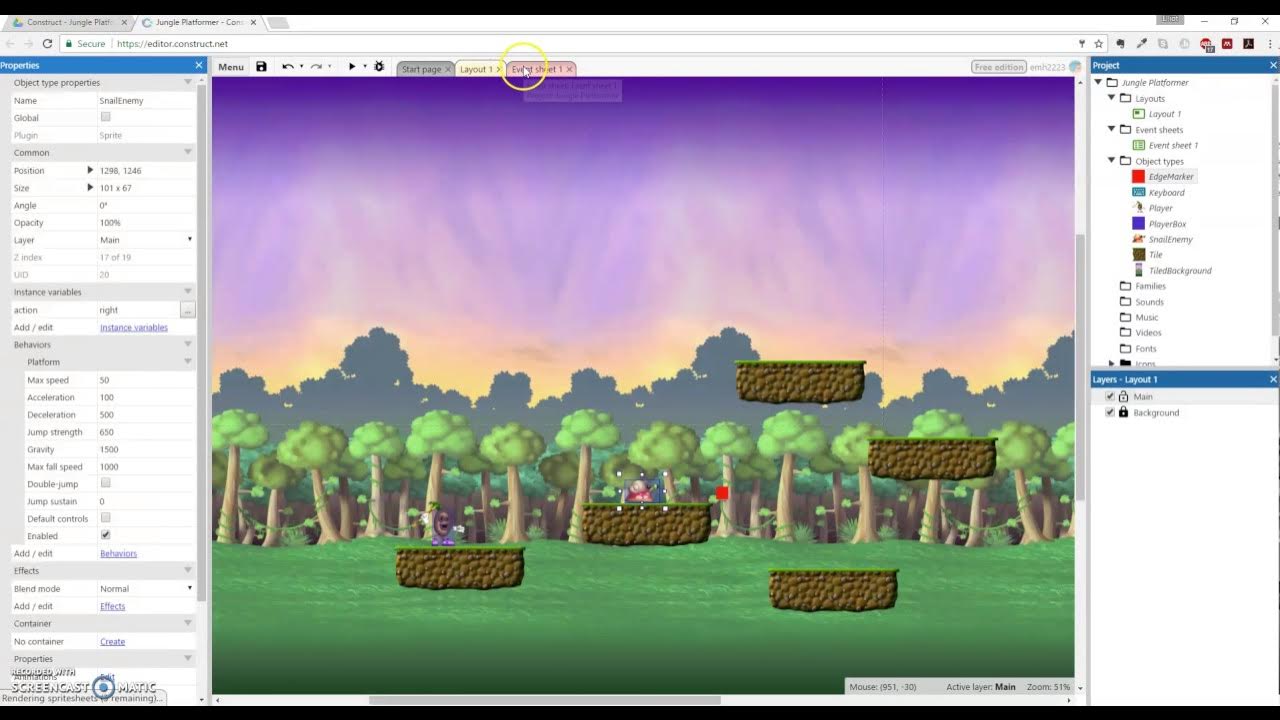Click the ellipsis button beside action value
Screen dimensions: 1280x720
point(187,310)
